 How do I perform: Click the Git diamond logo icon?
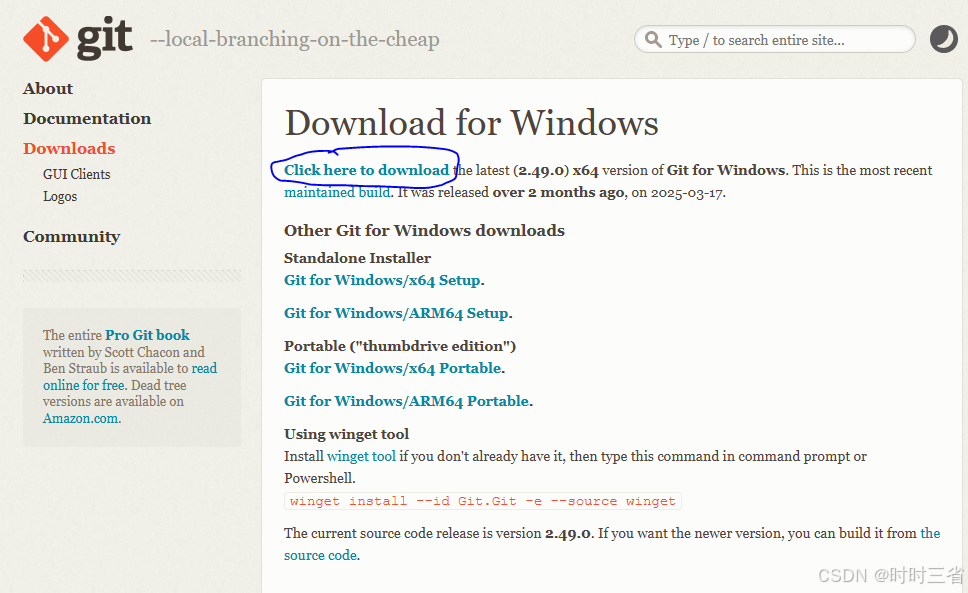pyautogui.click(x=46, y=39)
